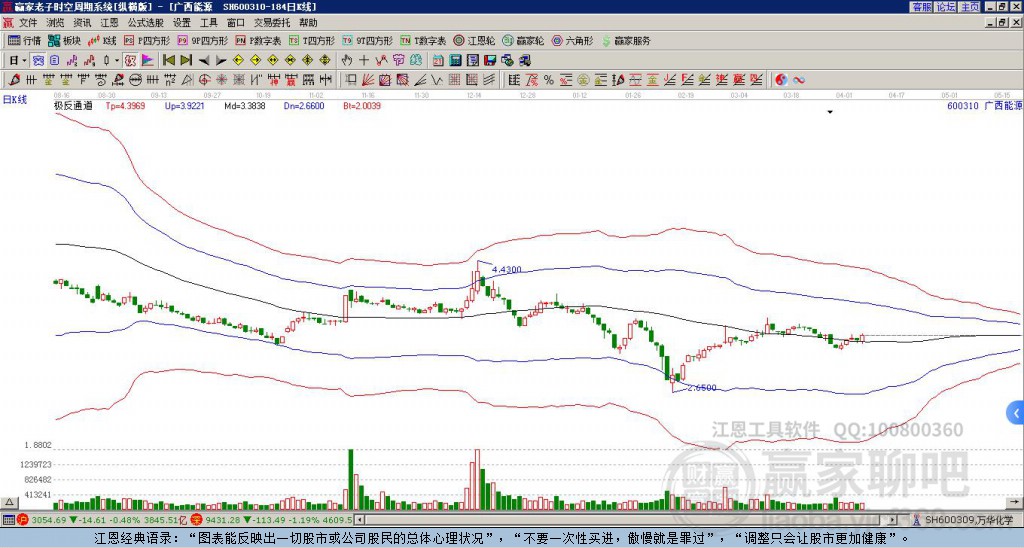Viewport: 1024px width, 548px height.
Task: Click the colored flag icon
Action: 148,61
